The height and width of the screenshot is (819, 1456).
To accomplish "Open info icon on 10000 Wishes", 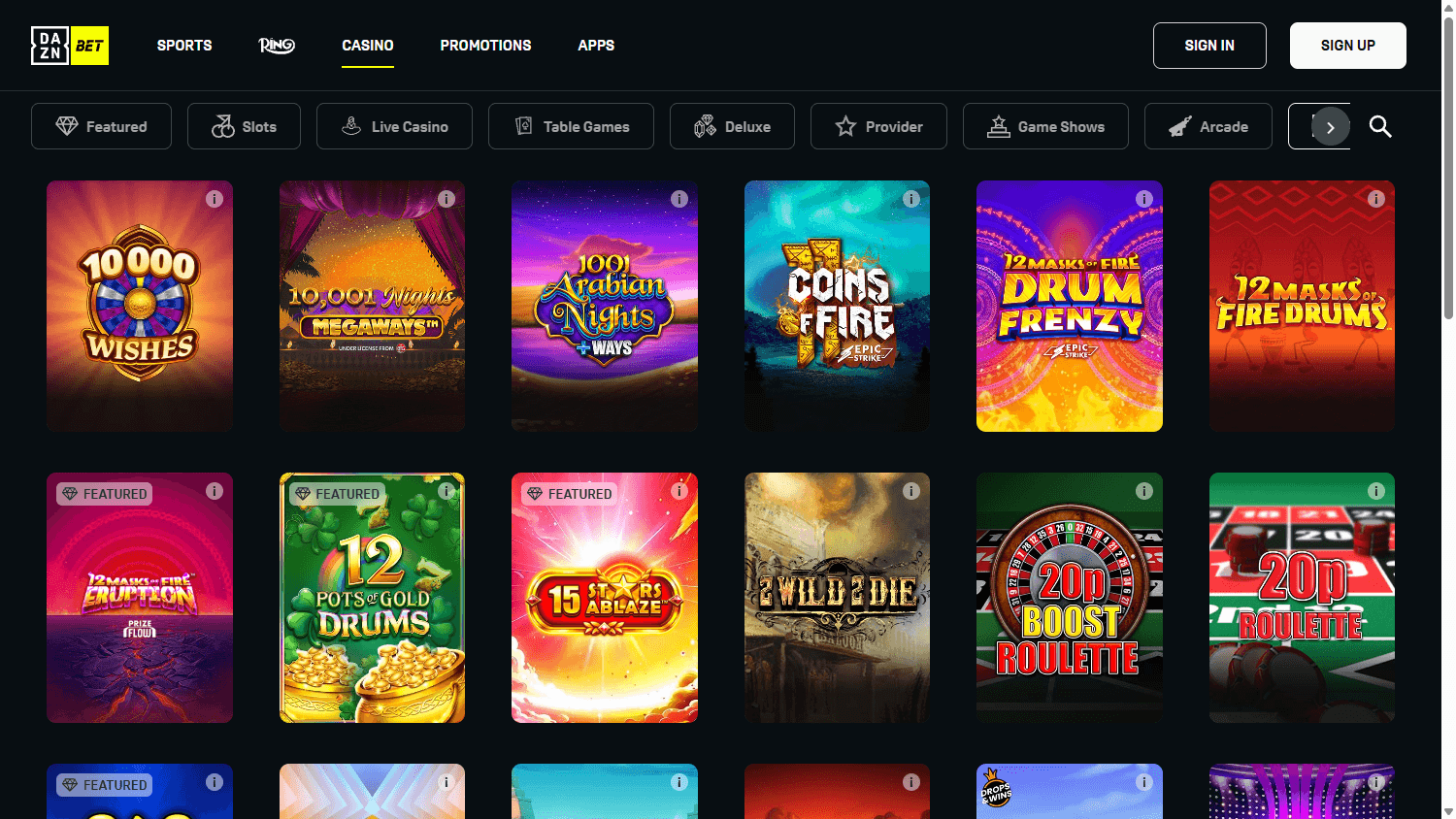I will pyautogui.click(x=215, y=199).
